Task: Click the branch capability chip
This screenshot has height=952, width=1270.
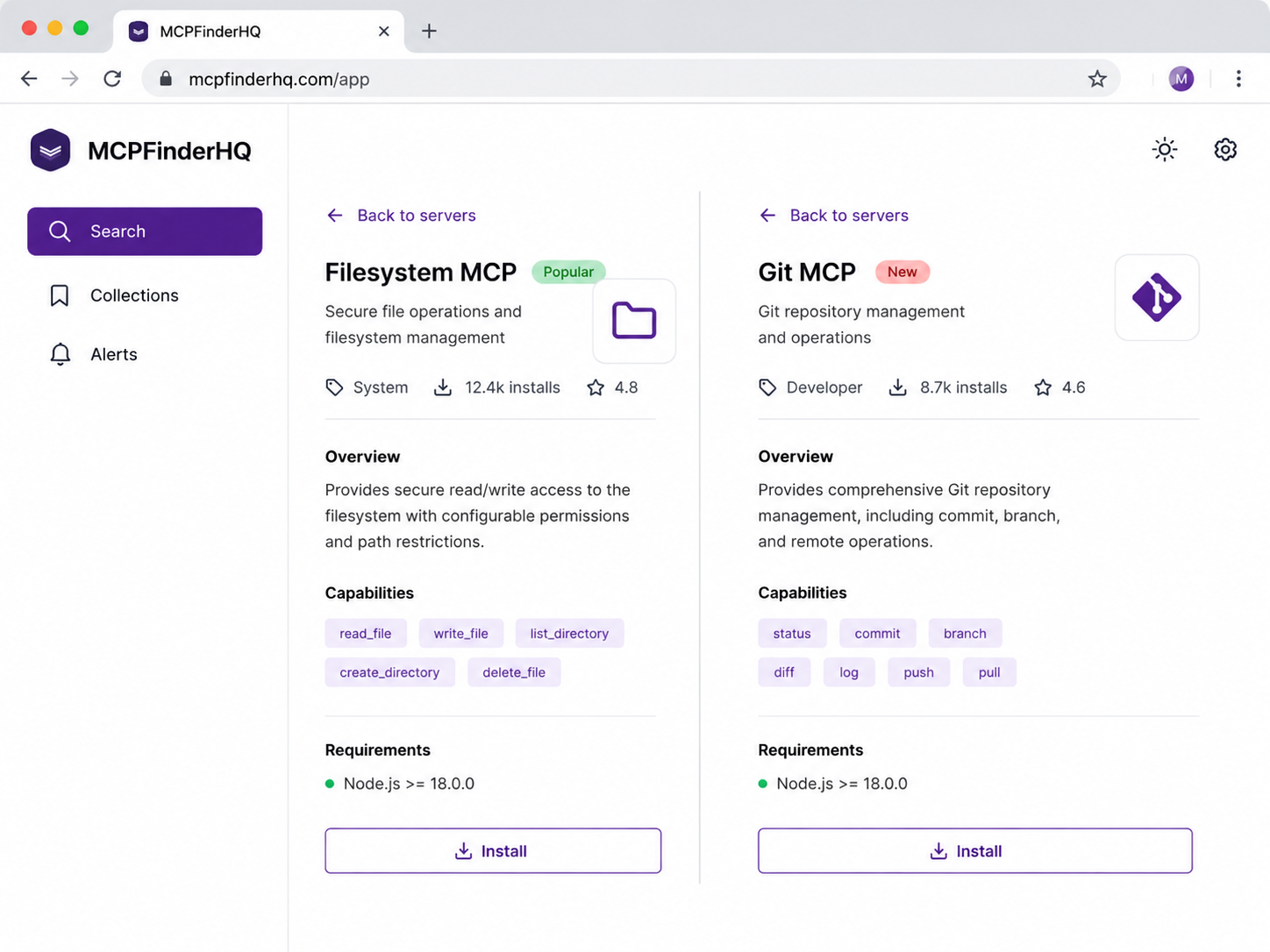Action: click(x=965, y=634)
